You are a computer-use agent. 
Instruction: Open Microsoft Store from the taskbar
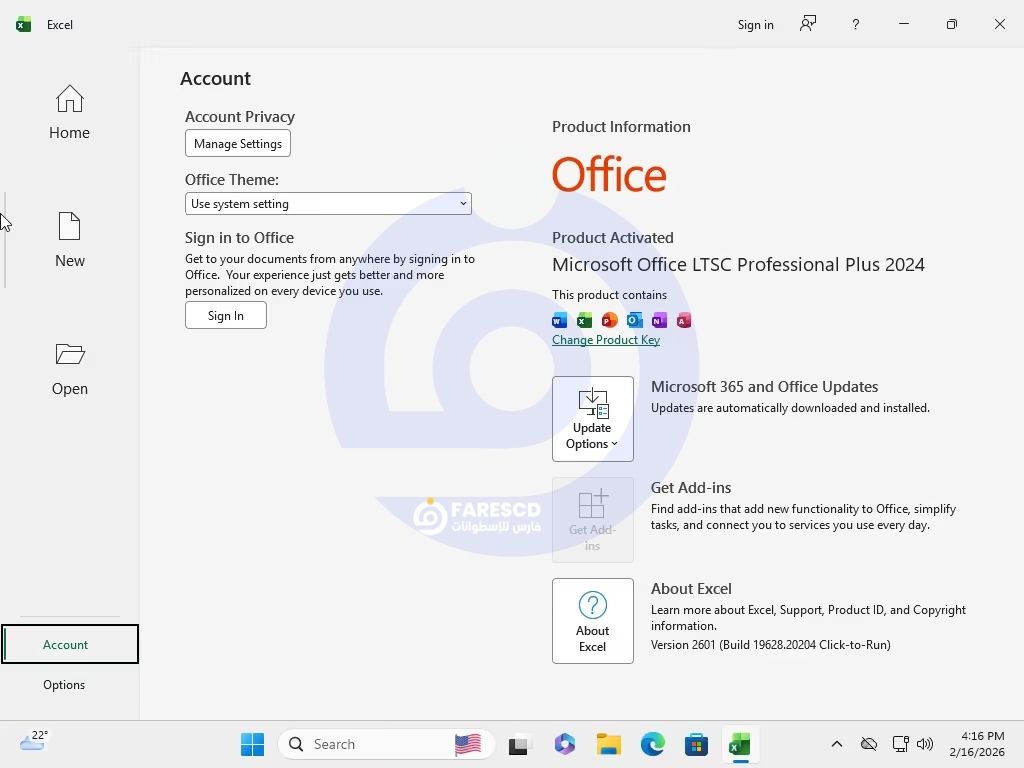[x=697, y=744]
